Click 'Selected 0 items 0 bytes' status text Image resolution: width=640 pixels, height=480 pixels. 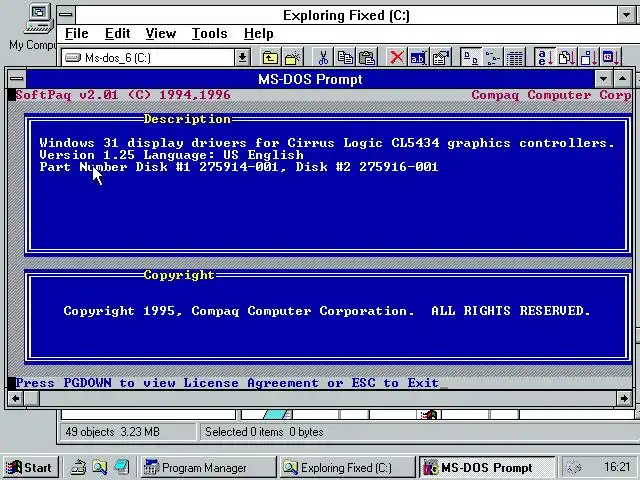(264, 432)
